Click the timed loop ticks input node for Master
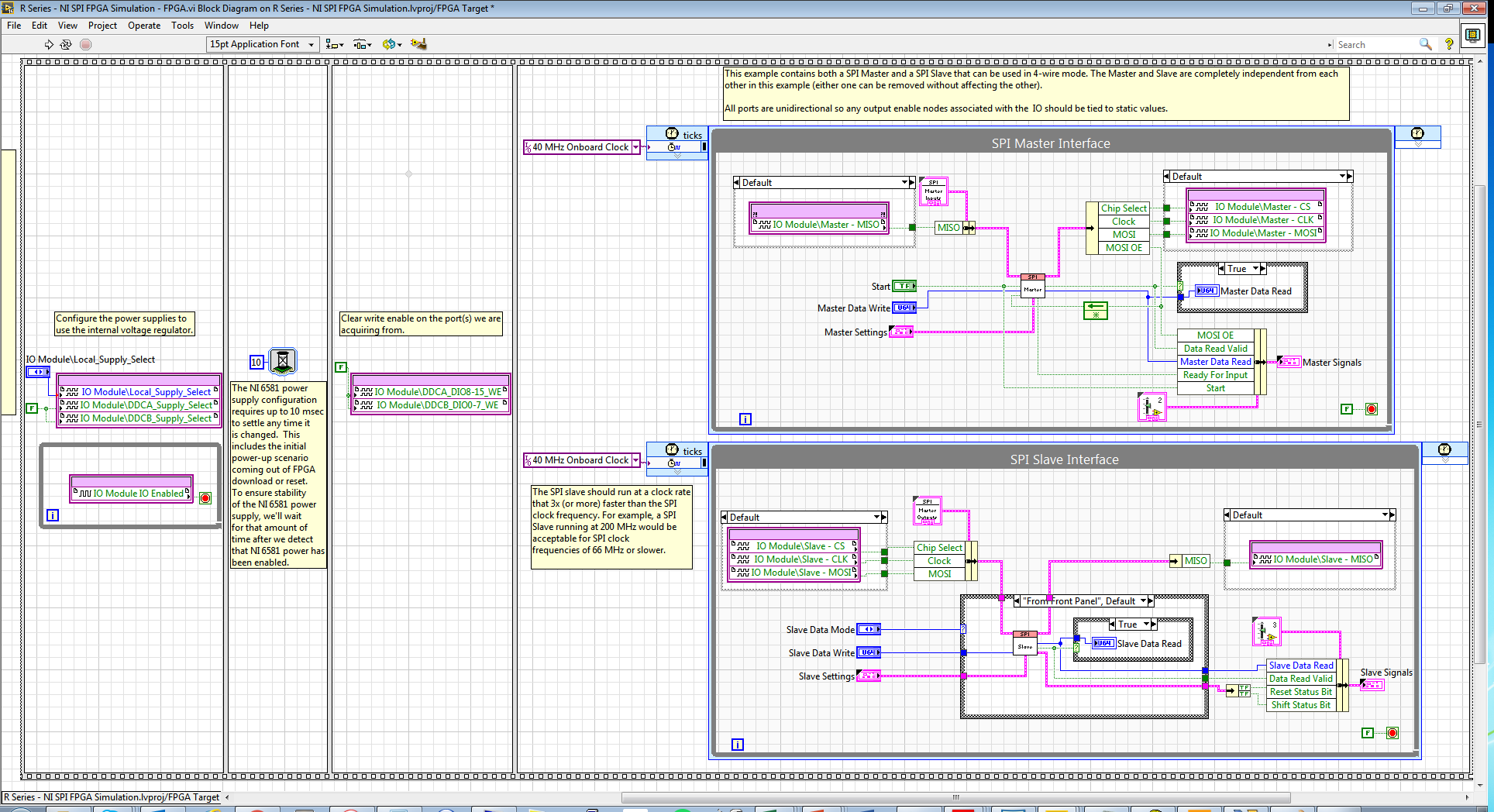This screenshot has height=812, width=1494. (x=677, y=143)
